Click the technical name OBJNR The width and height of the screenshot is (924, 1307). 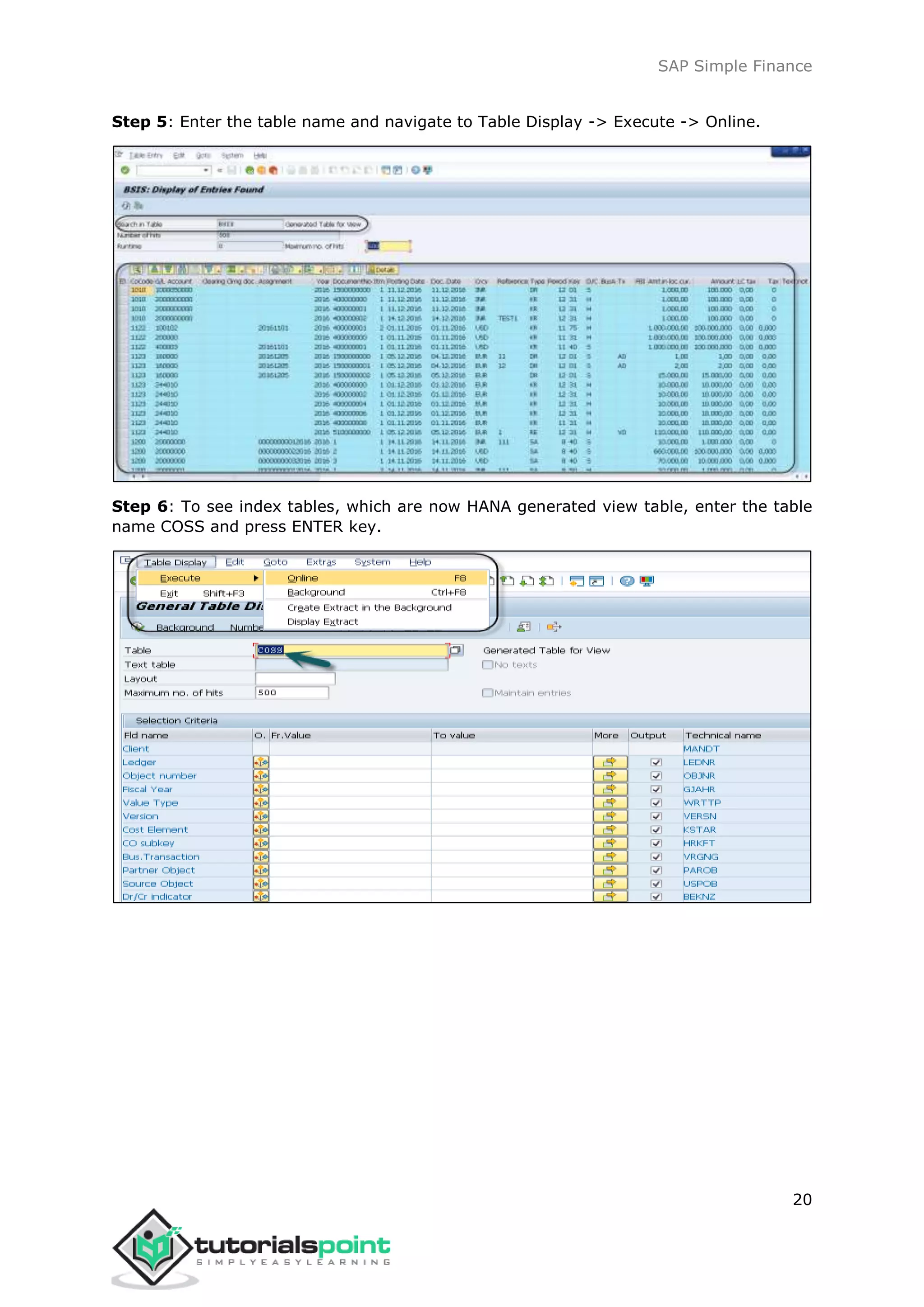tap(699, 776)
